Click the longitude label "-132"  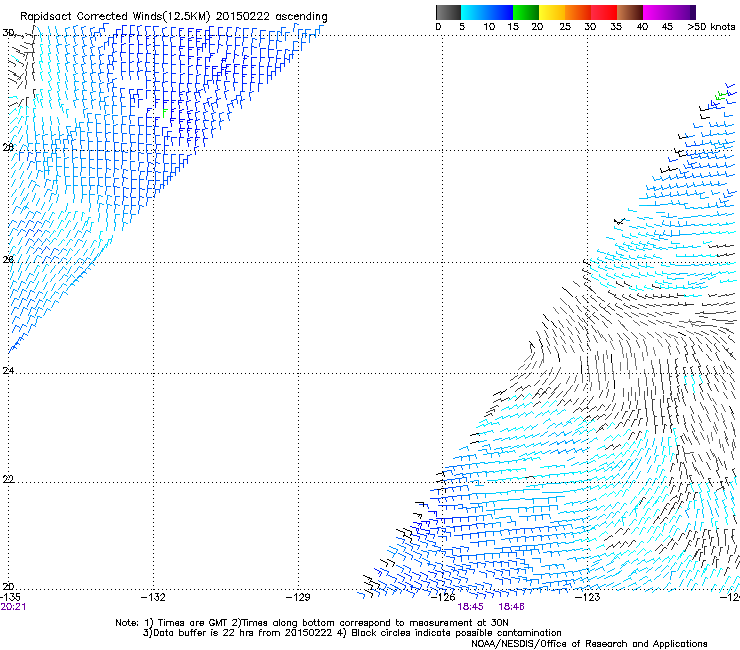153,597
